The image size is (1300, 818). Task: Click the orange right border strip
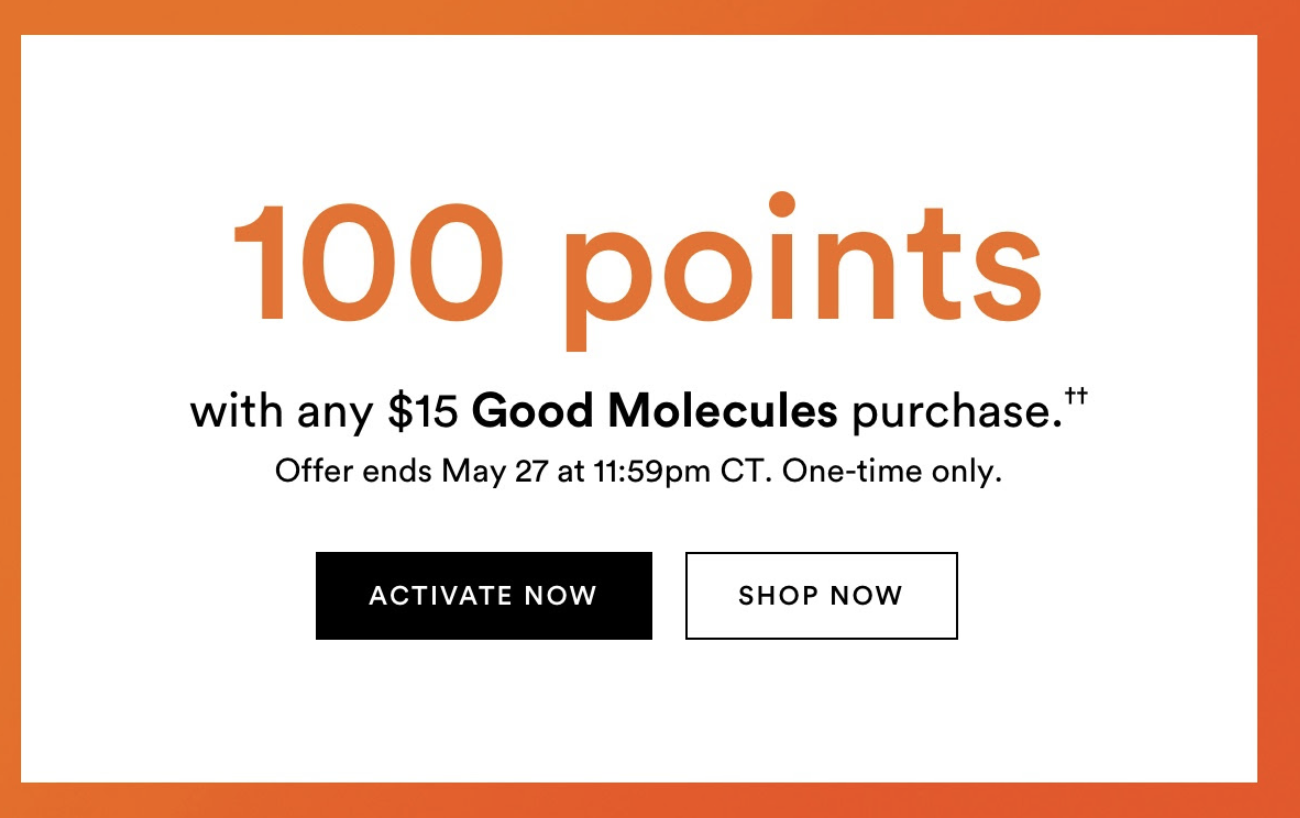(x=1279, y=409)
